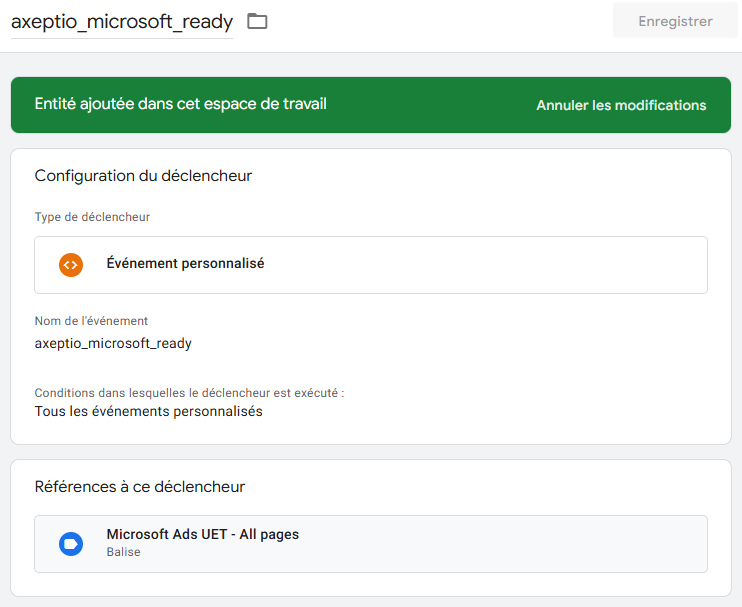
Task: Select the Type de déclencheur label
Action: coord(92,217)
